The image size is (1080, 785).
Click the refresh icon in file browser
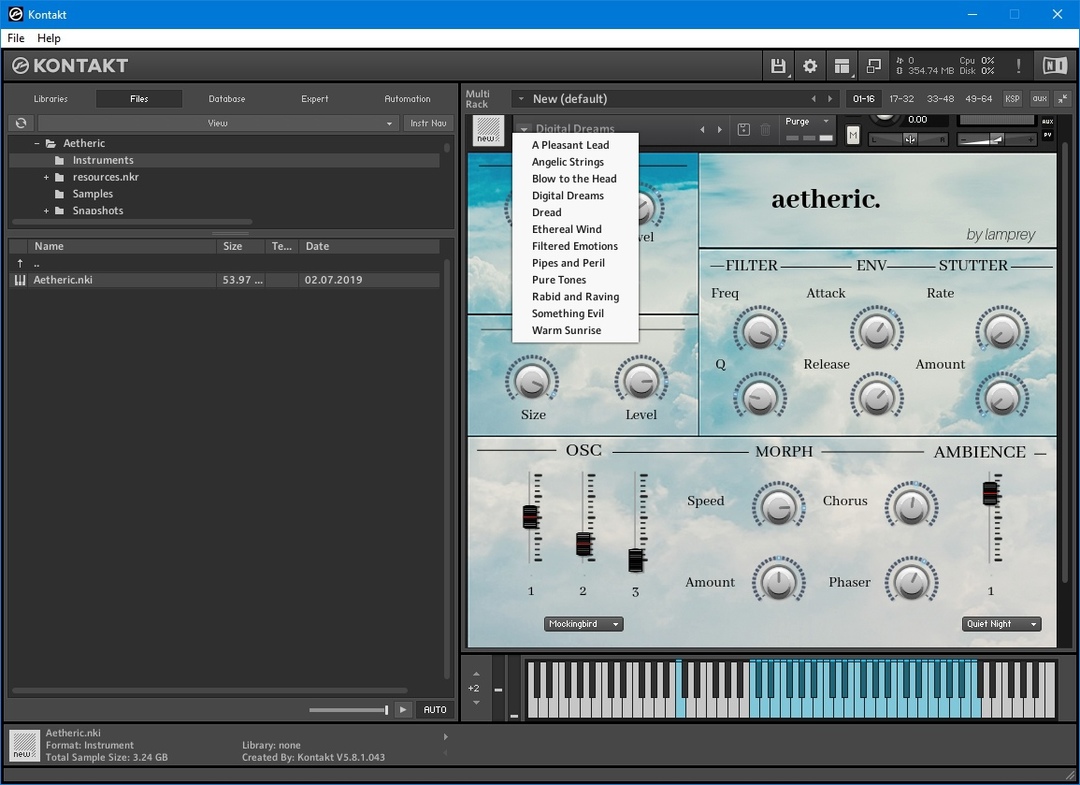pos(20,123)
